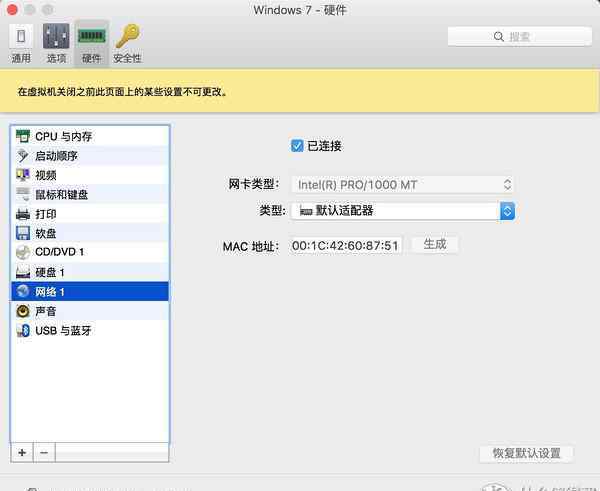Click the 鼠标和键盘 keyboard icon
This screenshot has height=491, width=600.
[23, 194]
